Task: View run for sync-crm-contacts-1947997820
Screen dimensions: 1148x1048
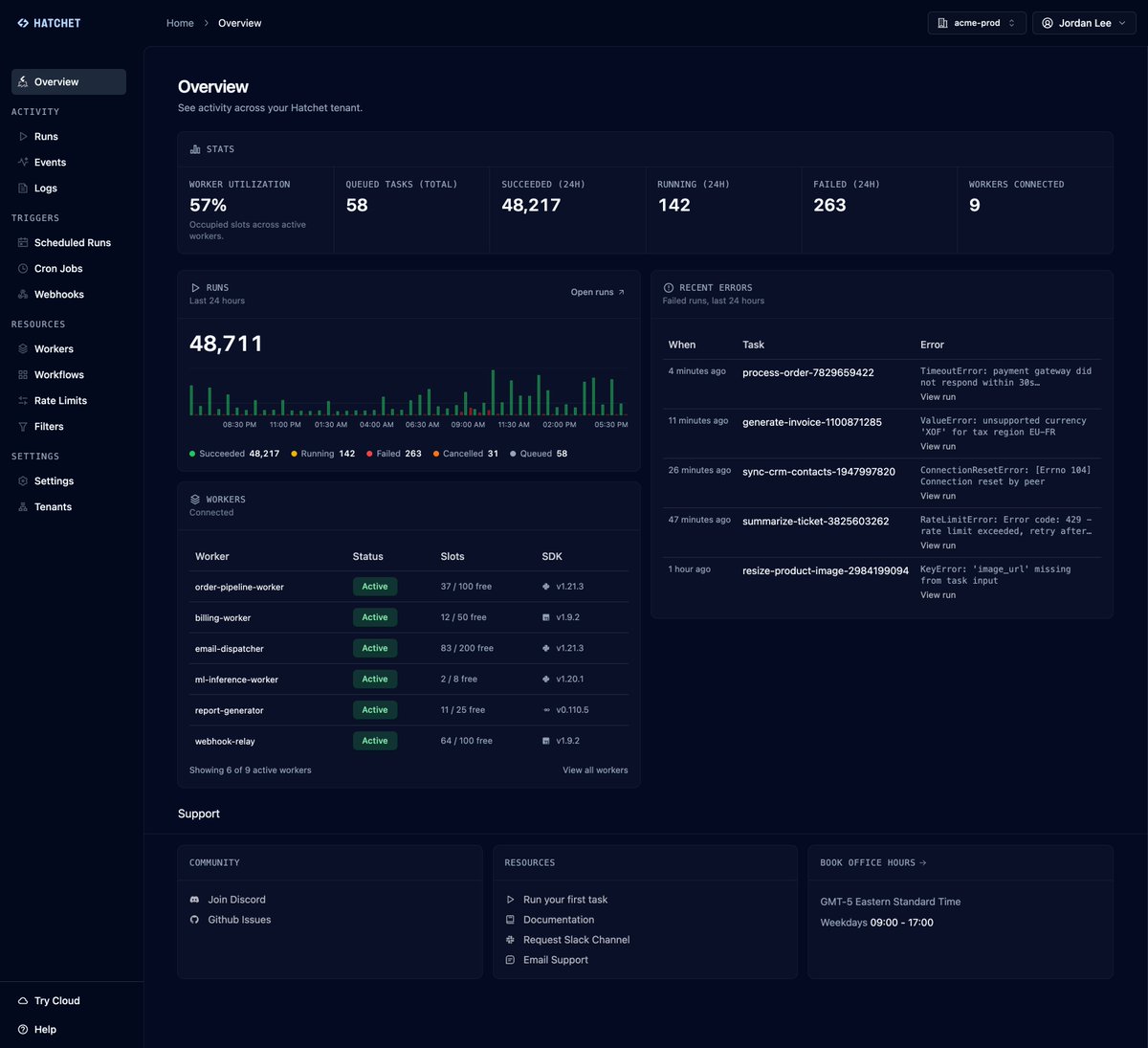Action: (x=938, y=496)
